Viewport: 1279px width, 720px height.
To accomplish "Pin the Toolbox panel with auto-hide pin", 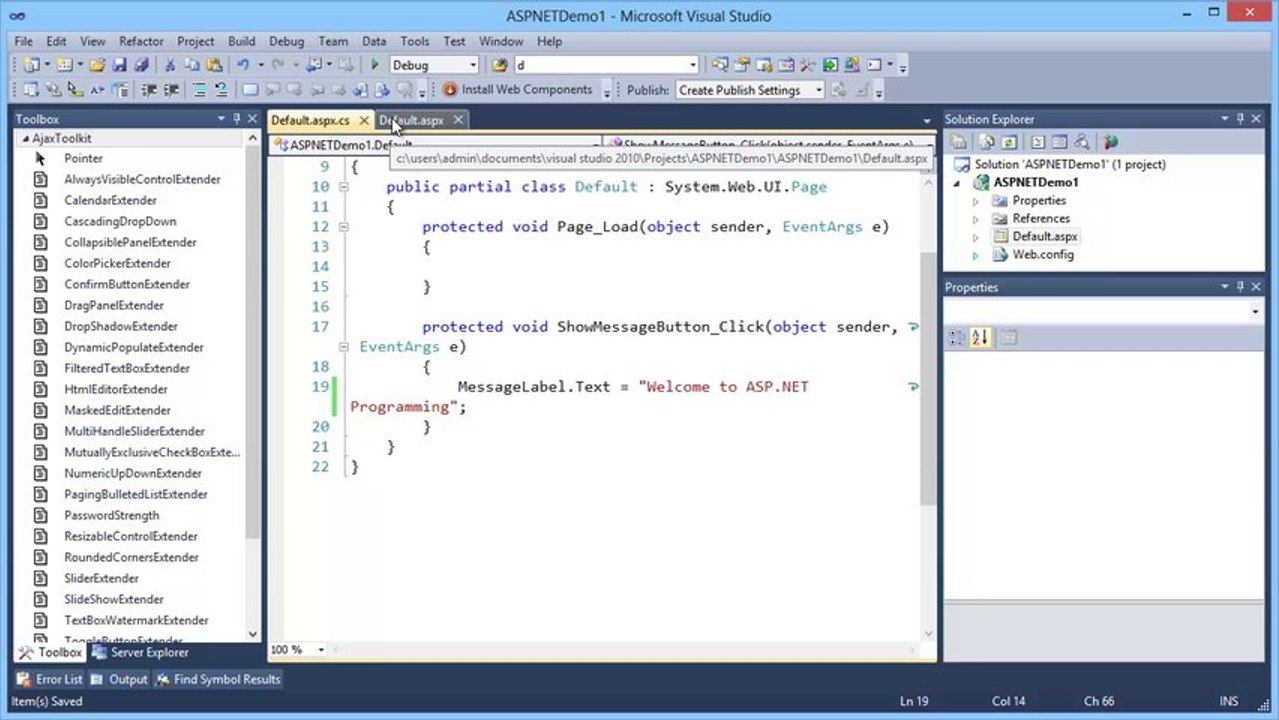I will [x=237, y=119].
